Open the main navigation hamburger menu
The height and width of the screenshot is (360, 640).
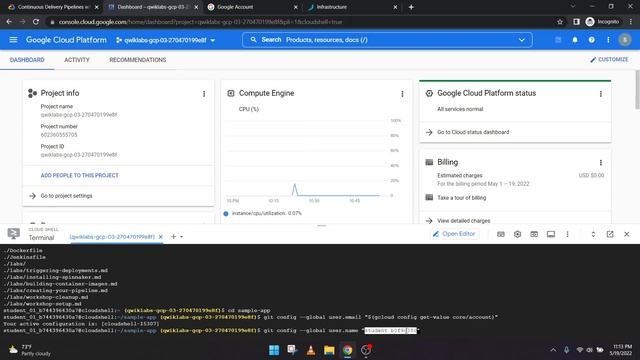pos(13,40)
